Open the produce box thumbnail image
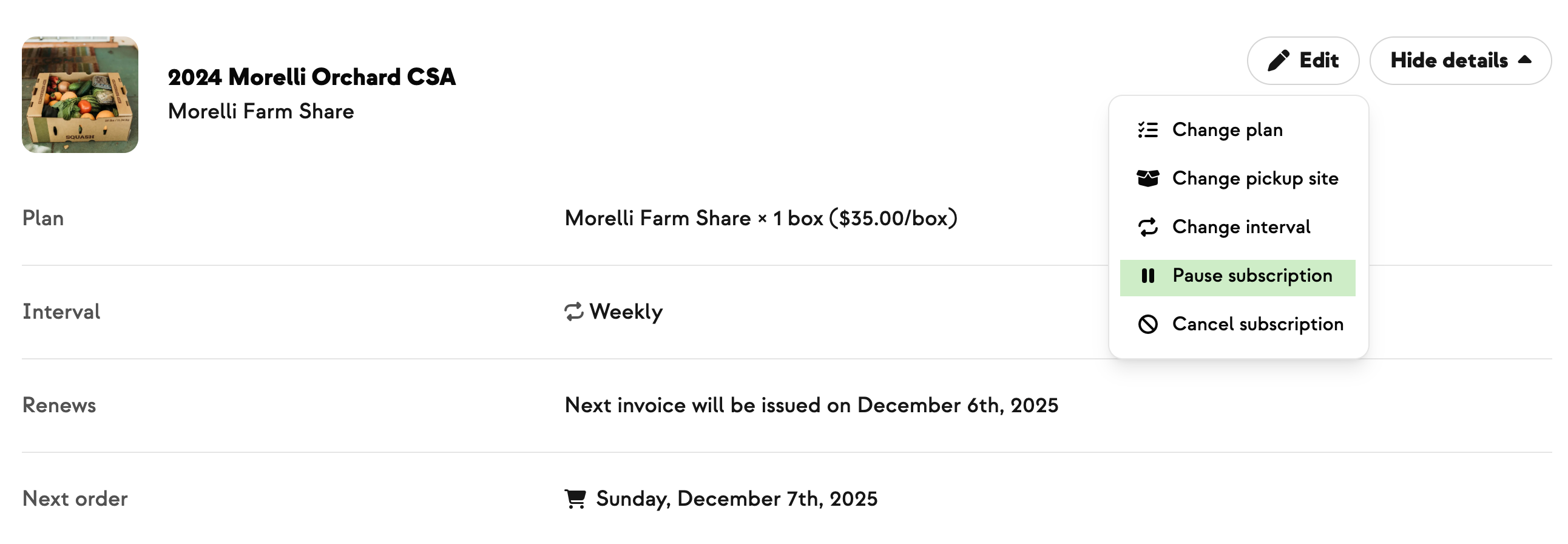The image size is (1568, 544). click(x=79, y=95)
